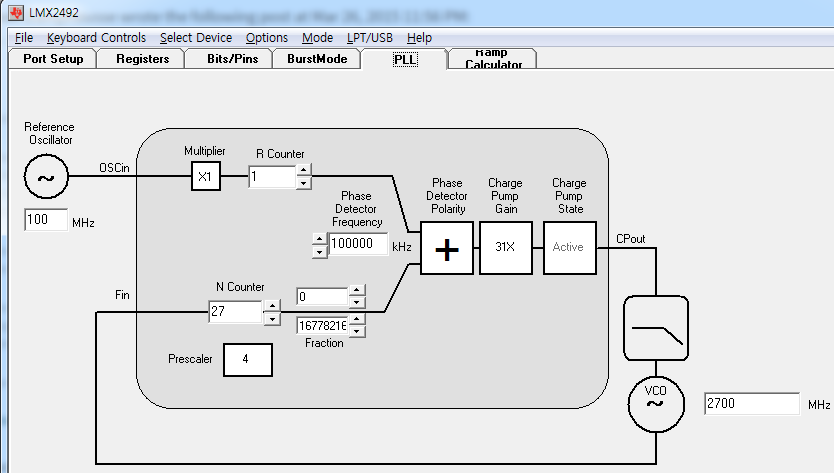
Task: Click the X1 Multiplier block
Action: coord(206,176)
